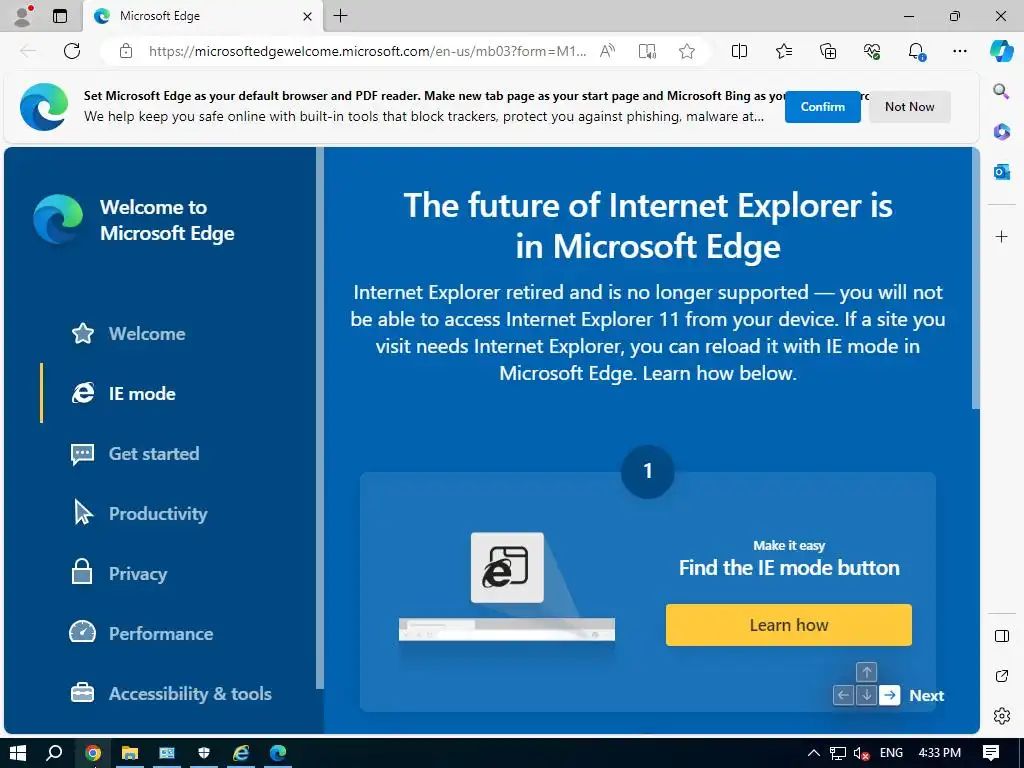The image size is (1024, 768).
Task: Open Outlook from sidebar
Action: [1001, 172]
